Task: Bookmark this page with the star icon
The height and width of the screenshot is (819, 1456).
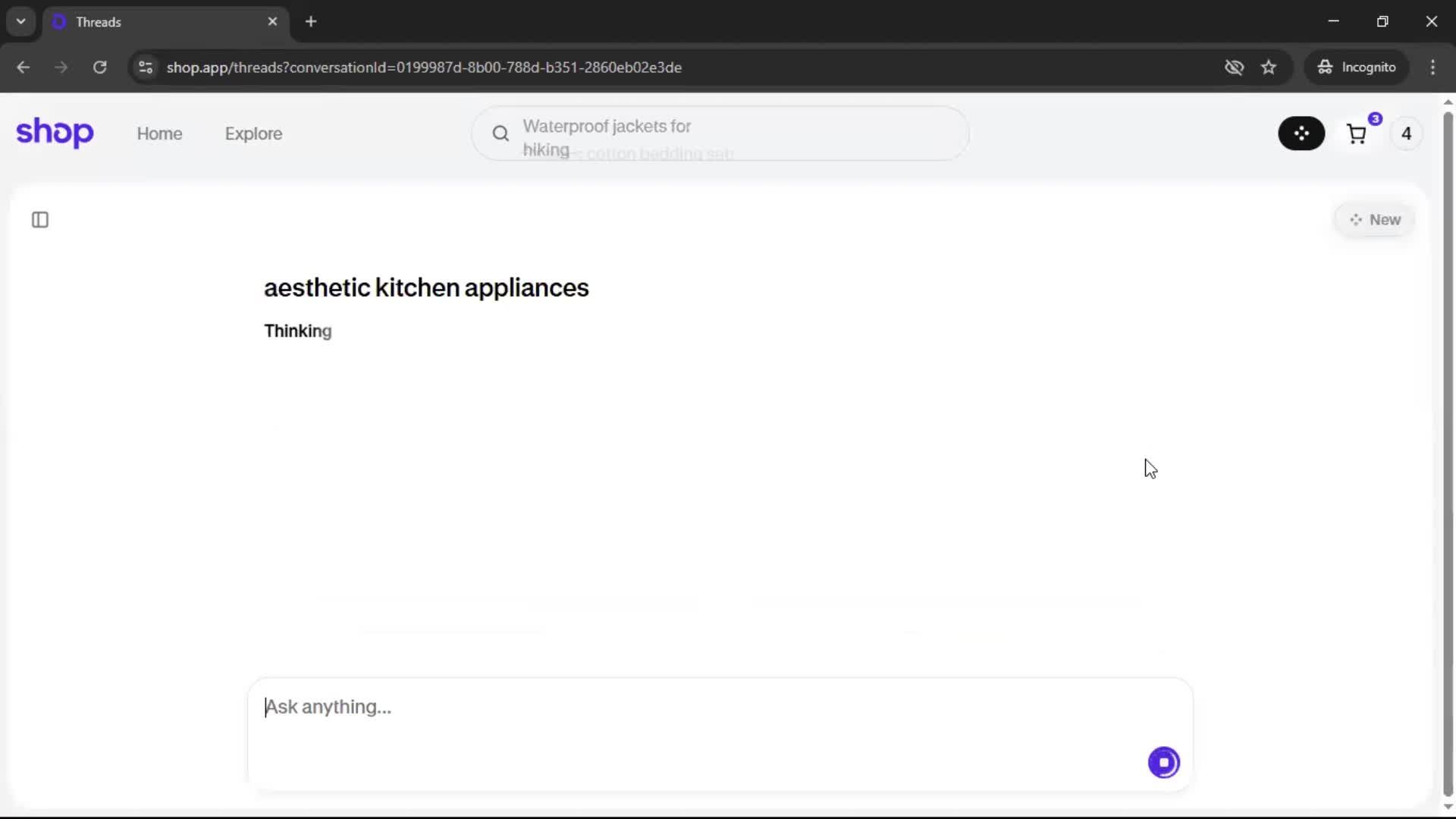Action: (1269, 67)
